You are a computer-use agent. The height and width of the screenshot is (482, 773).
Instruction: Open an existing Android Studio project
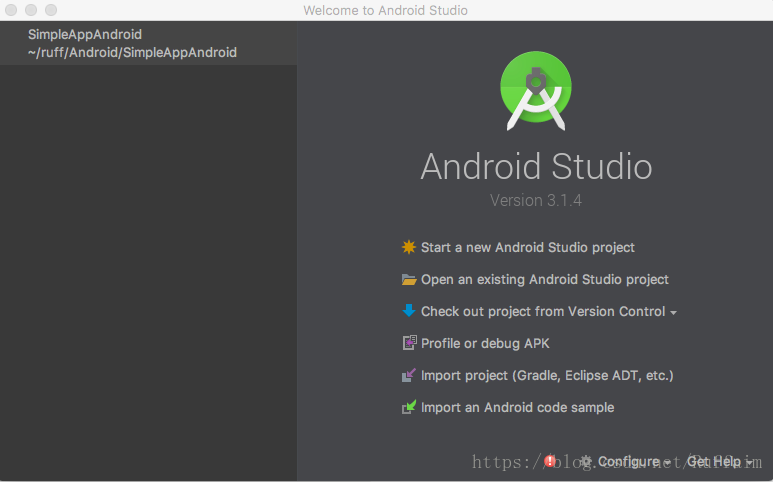pos(545,279)
